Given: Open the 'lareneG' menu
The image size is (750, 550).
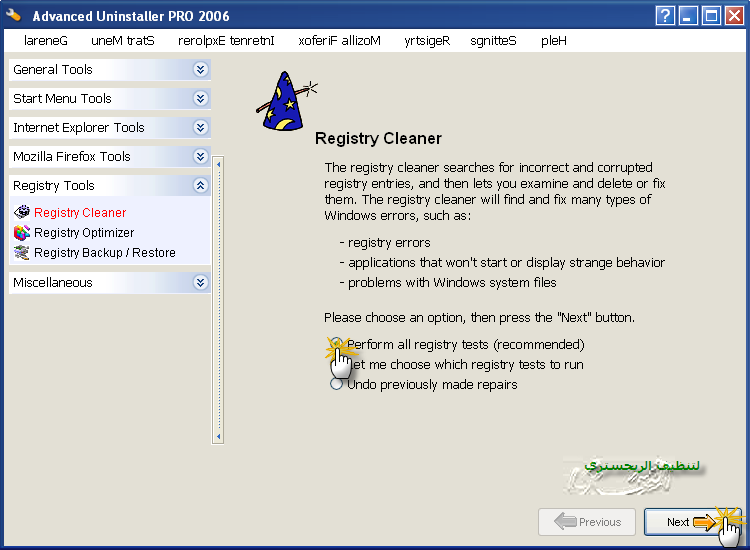Looking at the screenshot, I should 46,41.
